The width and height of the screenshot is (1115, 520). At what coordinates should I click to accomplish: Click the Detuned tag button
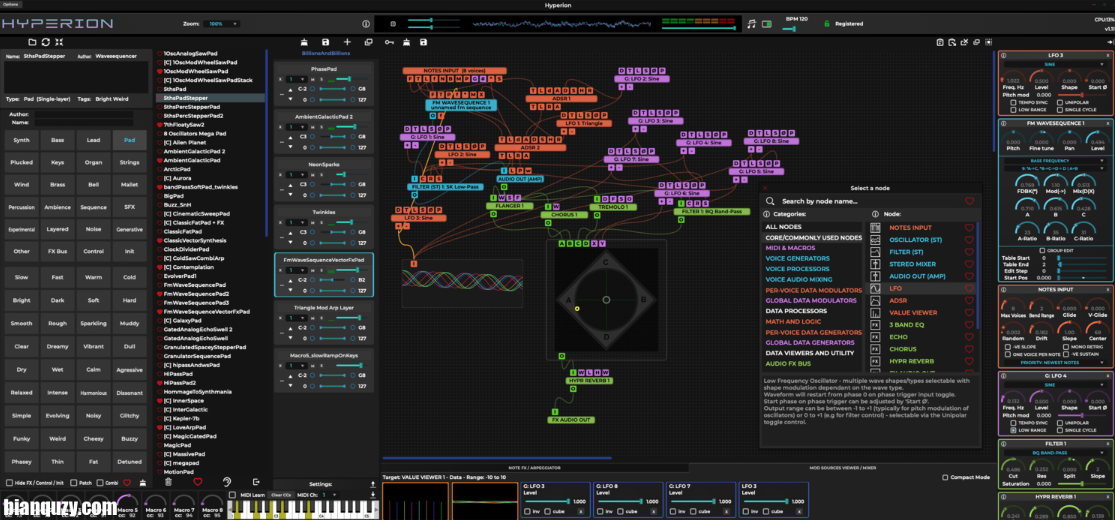(129, 462)
